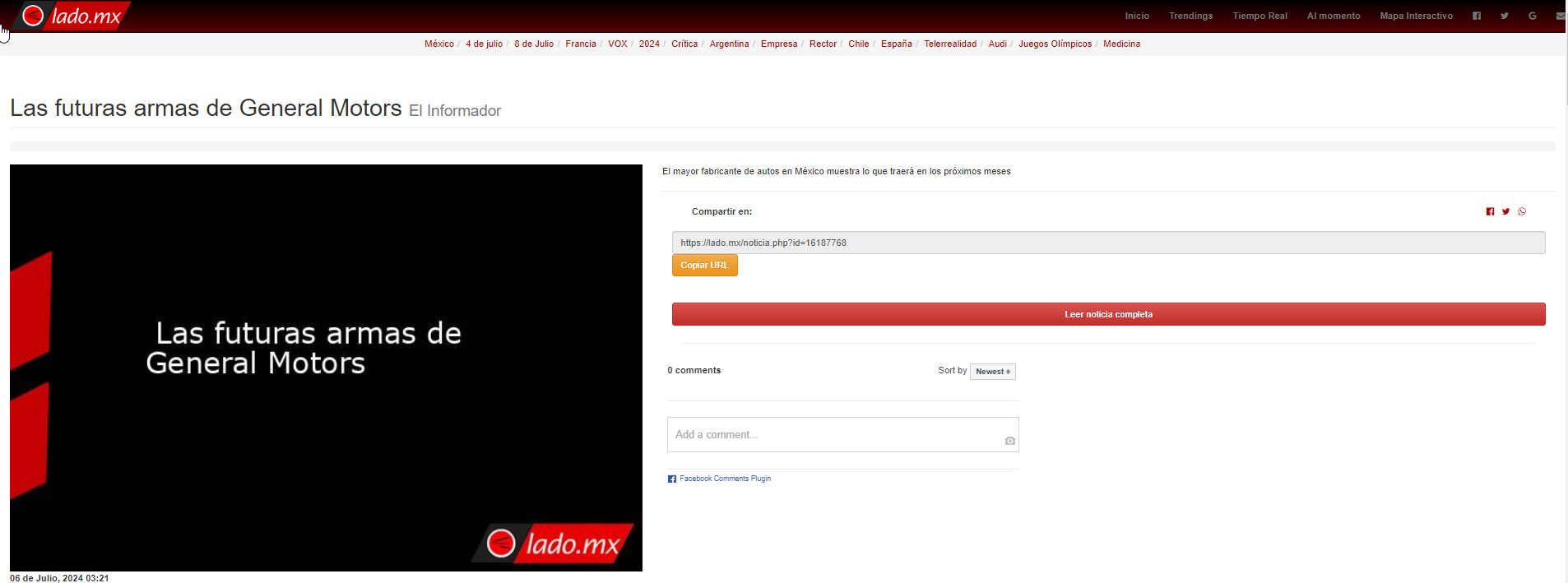Open Mapa Interactivo page

(1416, 16)
